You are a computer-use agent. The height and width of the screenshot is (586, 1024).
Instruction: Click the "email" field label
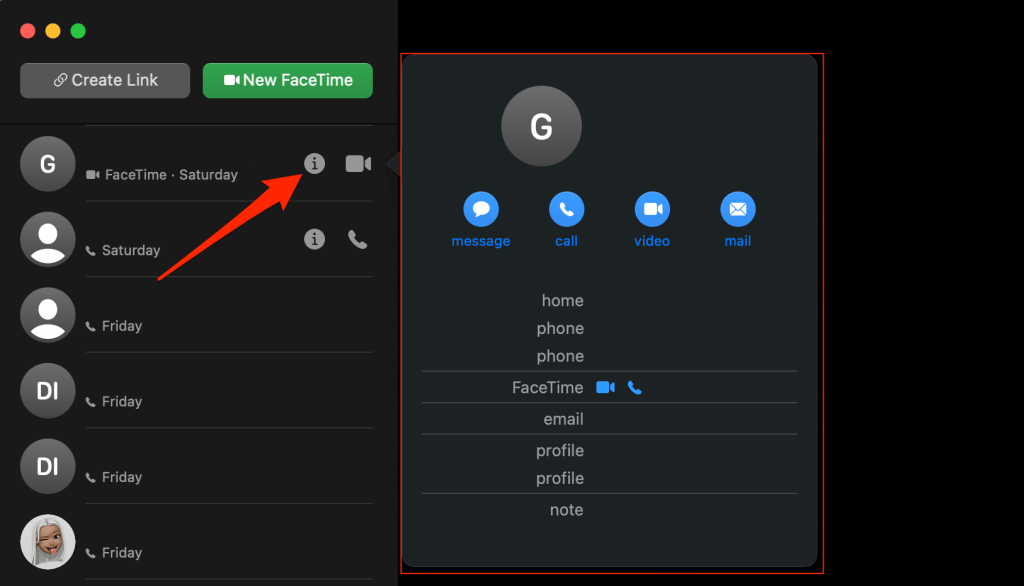[563, 419]
